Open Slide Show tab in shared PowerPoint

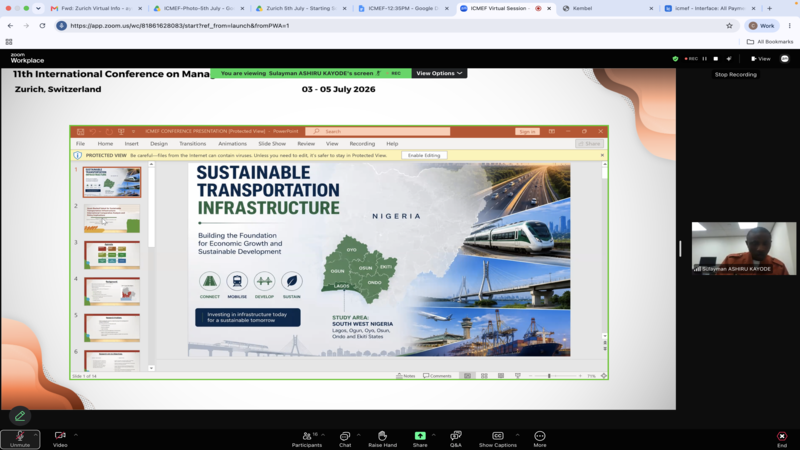(x=272, y=144)
